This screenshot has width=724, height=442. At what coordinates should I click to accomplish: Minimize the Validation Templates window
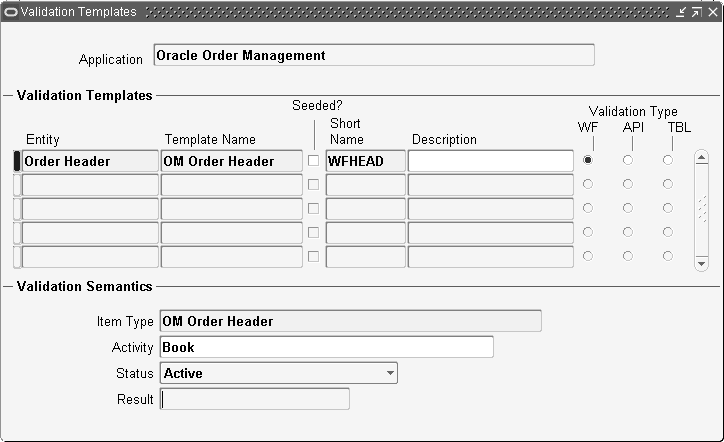coord(681,12)
